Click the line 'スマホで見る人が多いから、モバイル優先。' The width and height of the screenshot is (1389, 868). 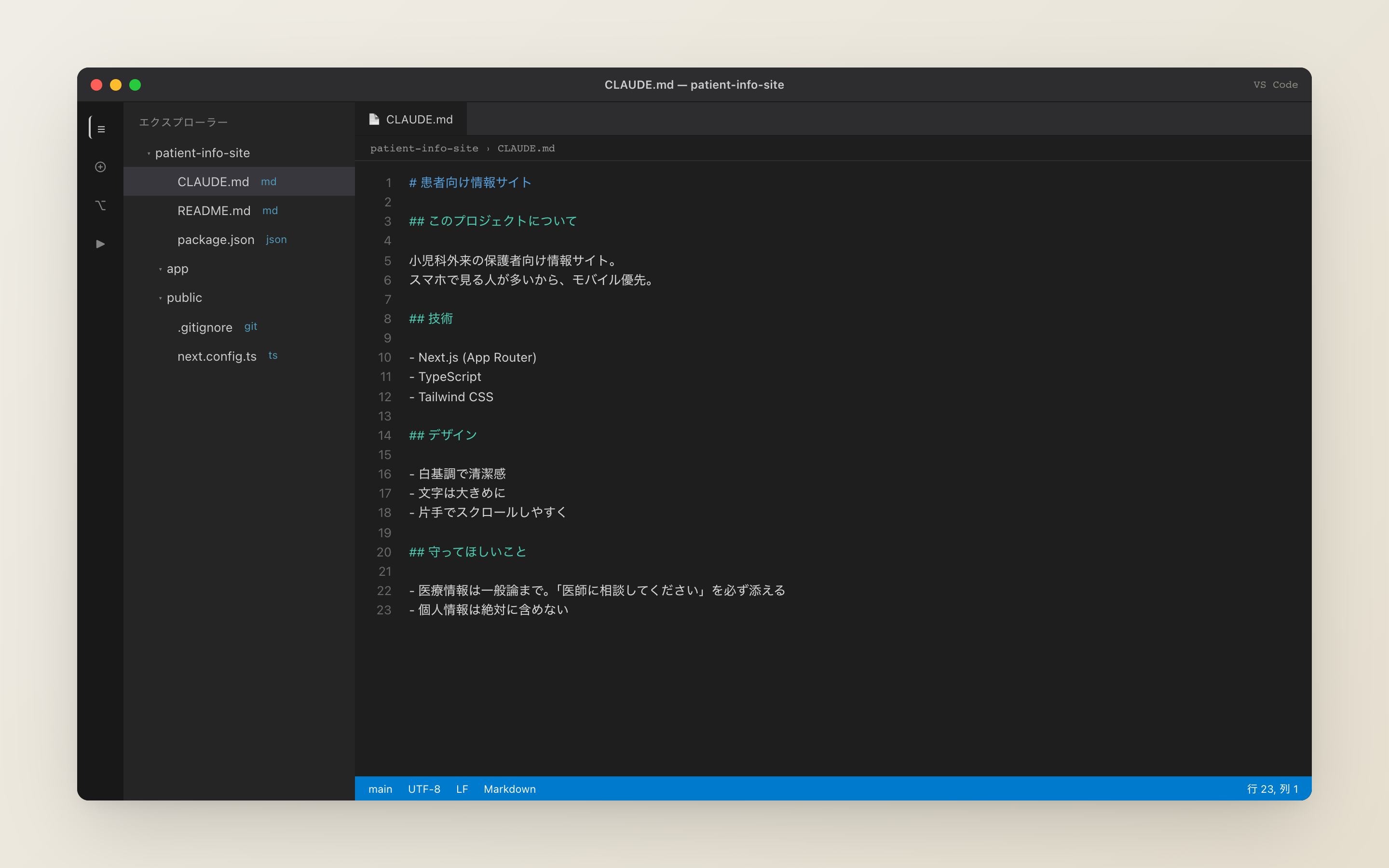click(532, 280)
